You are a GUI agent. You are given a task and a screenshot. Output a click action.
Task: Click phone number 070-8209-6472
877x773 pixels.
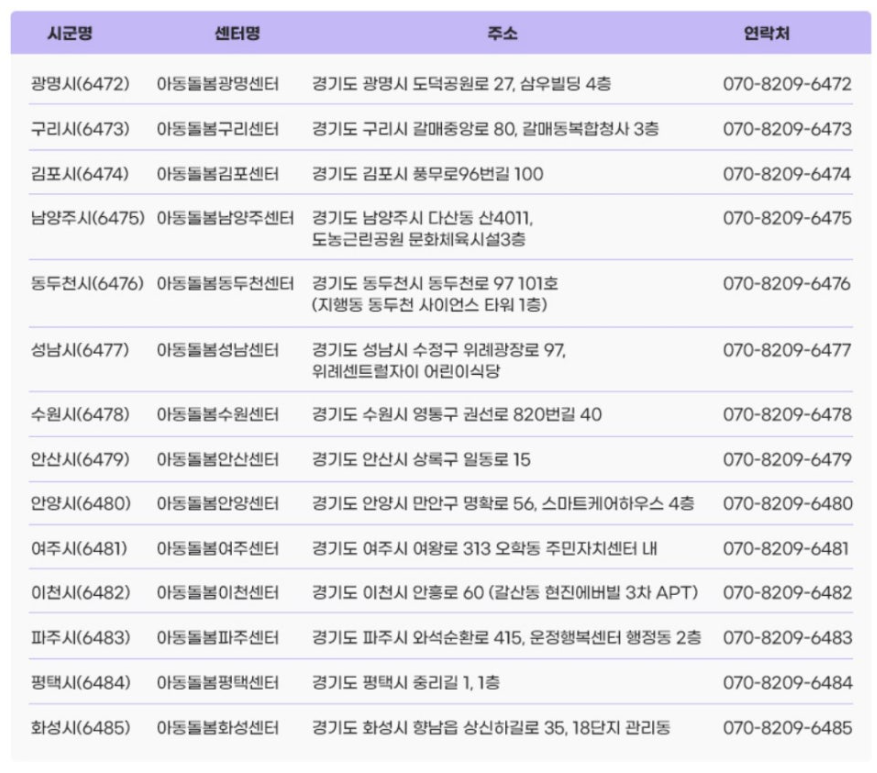pyautogui.click(x=787, y=84)
